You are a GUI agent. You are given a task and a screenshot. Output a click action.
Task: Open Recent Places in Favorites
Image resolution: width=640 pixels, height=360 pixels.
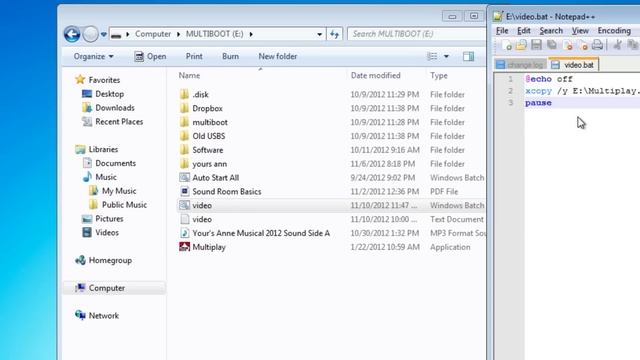click(119, 122)
